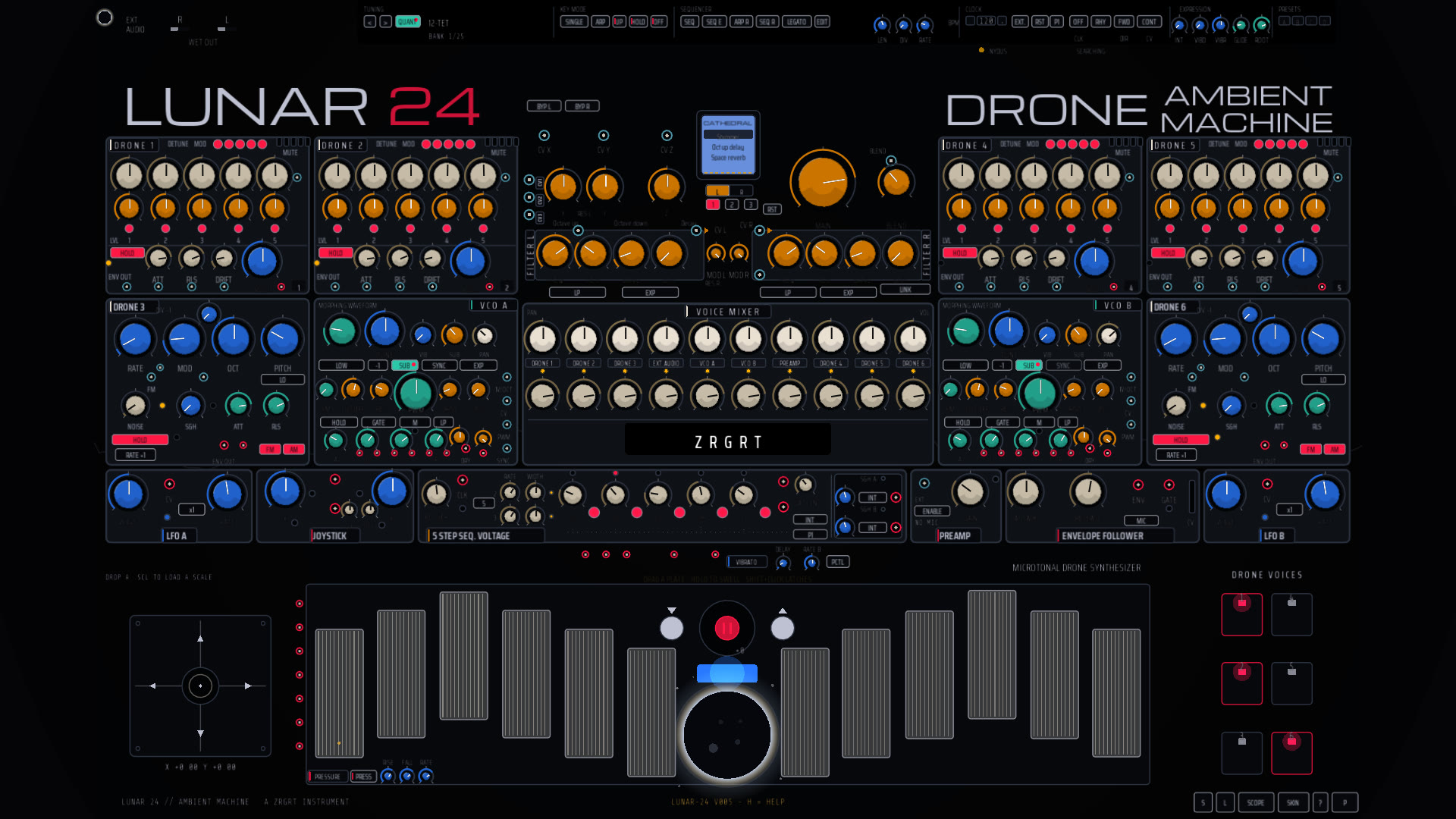
Task: Toggle the SYNC button in VCO A
Action: [x=439, y=366]
